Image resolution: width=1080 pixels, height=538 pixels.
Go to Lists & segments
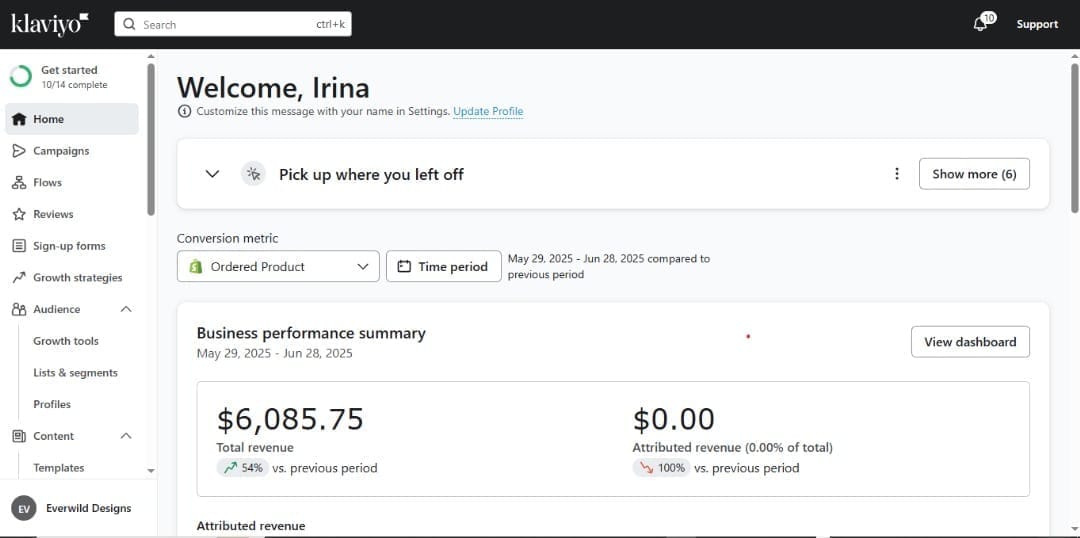[76, 373]
